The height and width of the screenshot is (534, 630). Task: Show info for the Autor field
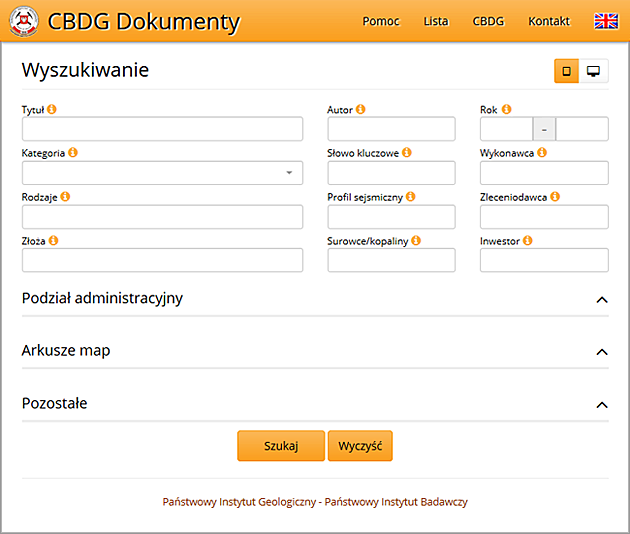pyautogui.click(x=360, y=109)
